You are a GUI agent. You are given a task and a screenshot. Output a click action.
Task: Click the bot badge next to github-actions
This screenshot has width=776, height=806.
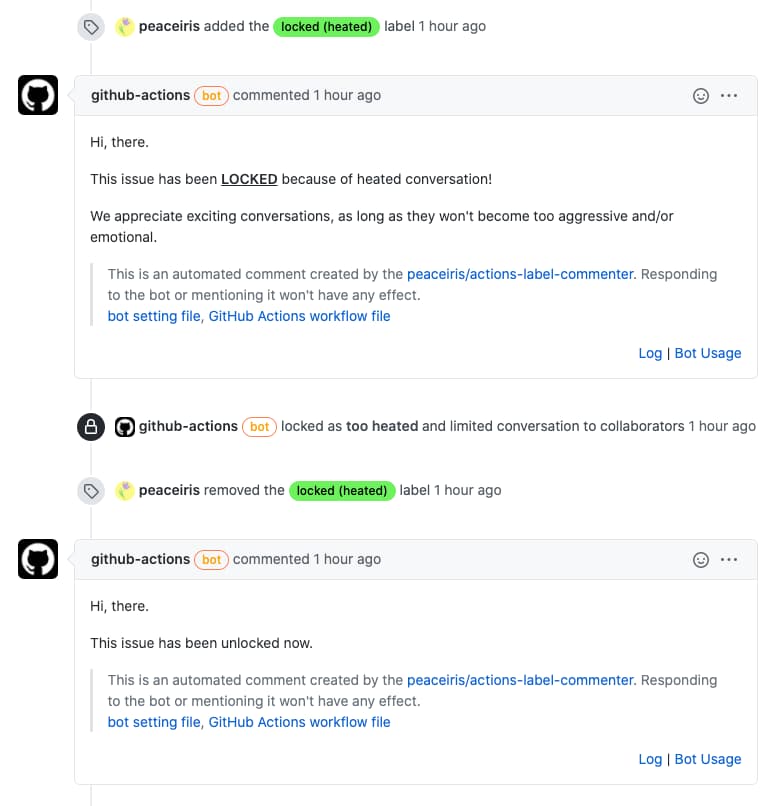(211, 95)
